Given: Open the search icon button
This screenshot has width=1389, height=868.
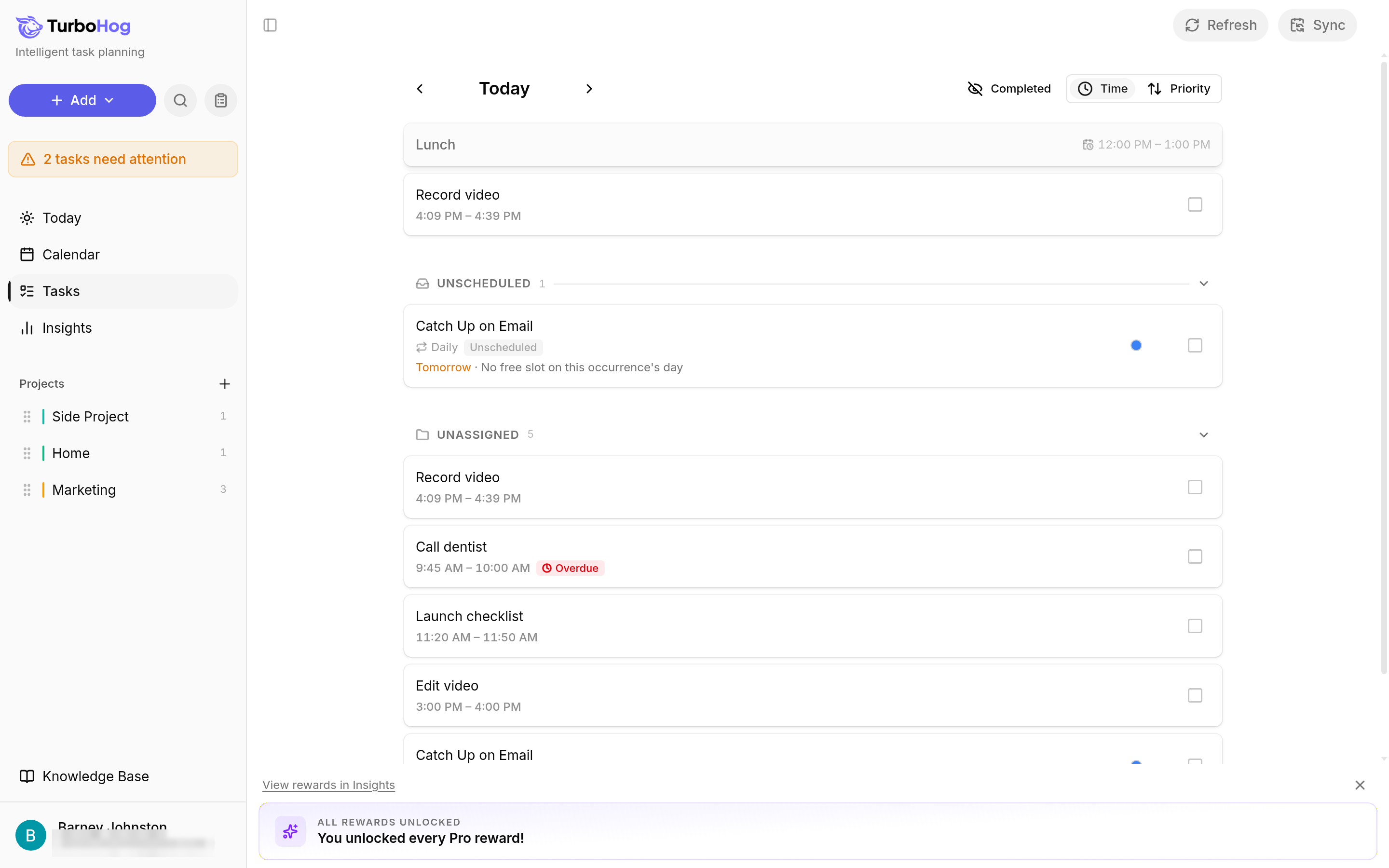Looking at the screenshot, I should pos(180,100).
